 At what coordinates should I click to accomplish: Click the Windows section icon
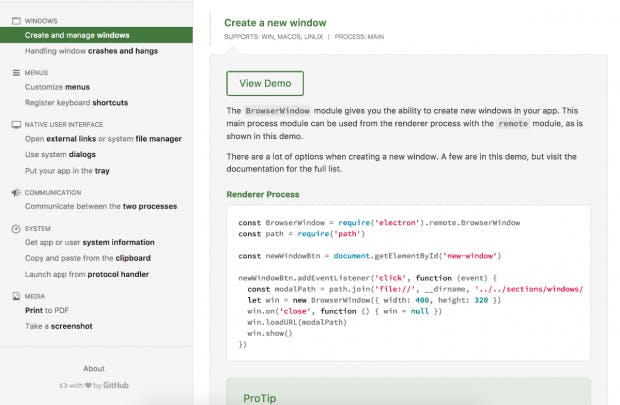[x=16, y=21]
